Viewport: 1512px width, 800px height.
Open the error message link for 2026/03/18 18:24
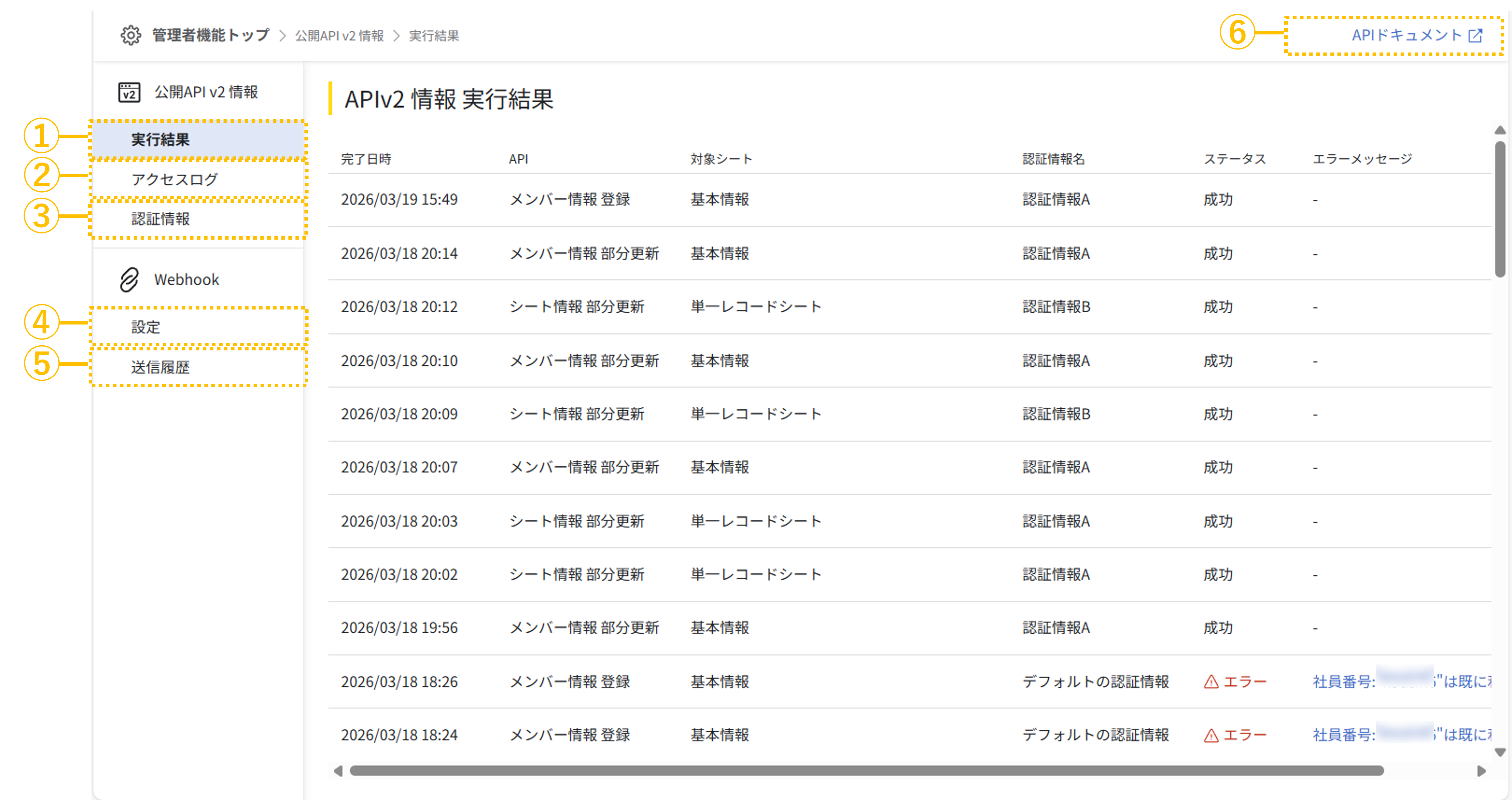[x=1402, y=735]
